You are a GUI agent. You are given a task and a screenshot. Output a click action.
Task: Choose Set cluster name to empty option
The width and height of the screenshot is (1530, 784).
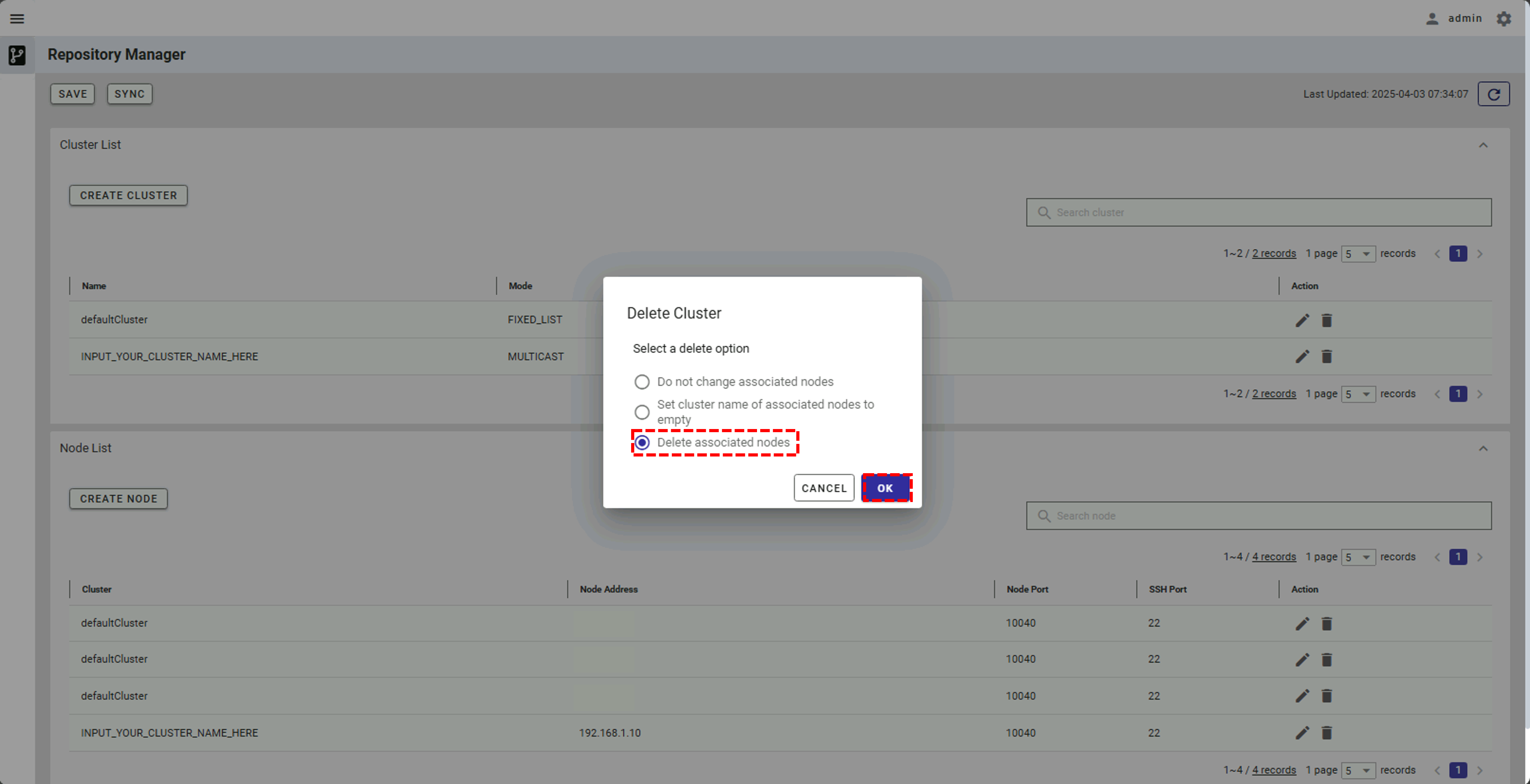pyautogui.click(x=642, y=412)
